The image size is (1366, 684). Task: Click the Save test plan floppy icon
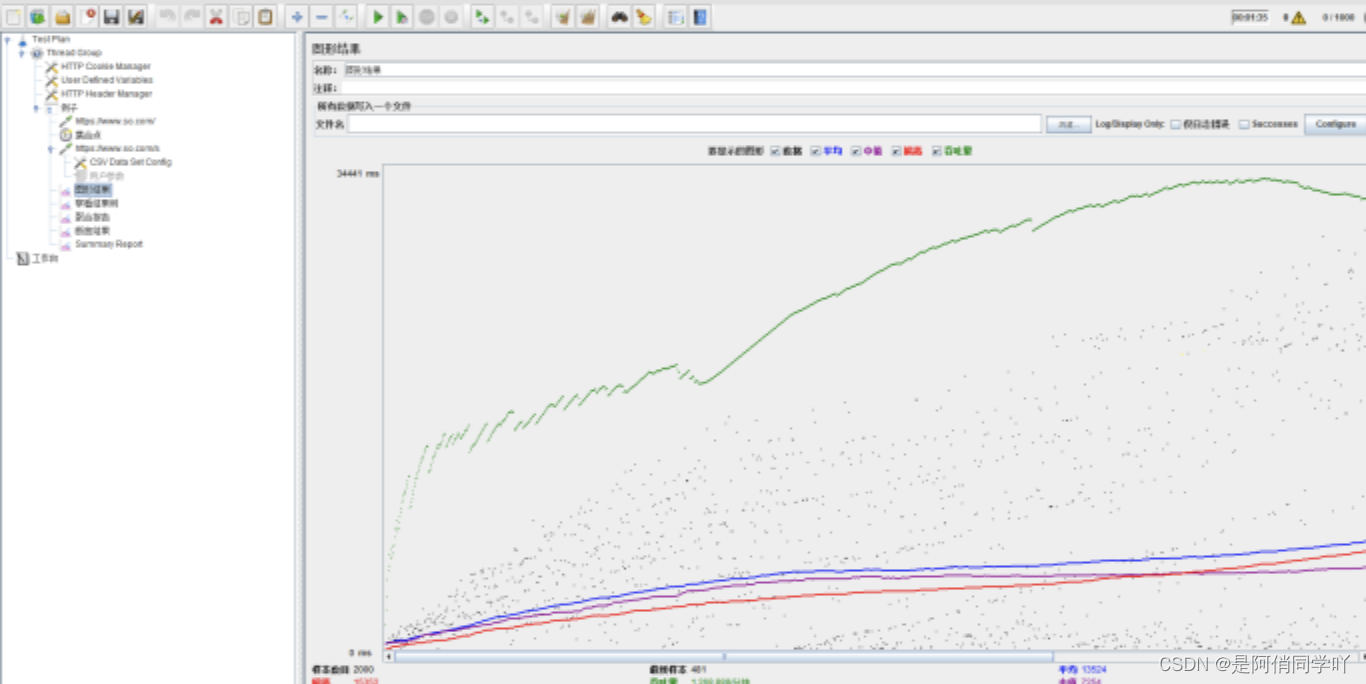pyautogui.click(x=111, y=17)
